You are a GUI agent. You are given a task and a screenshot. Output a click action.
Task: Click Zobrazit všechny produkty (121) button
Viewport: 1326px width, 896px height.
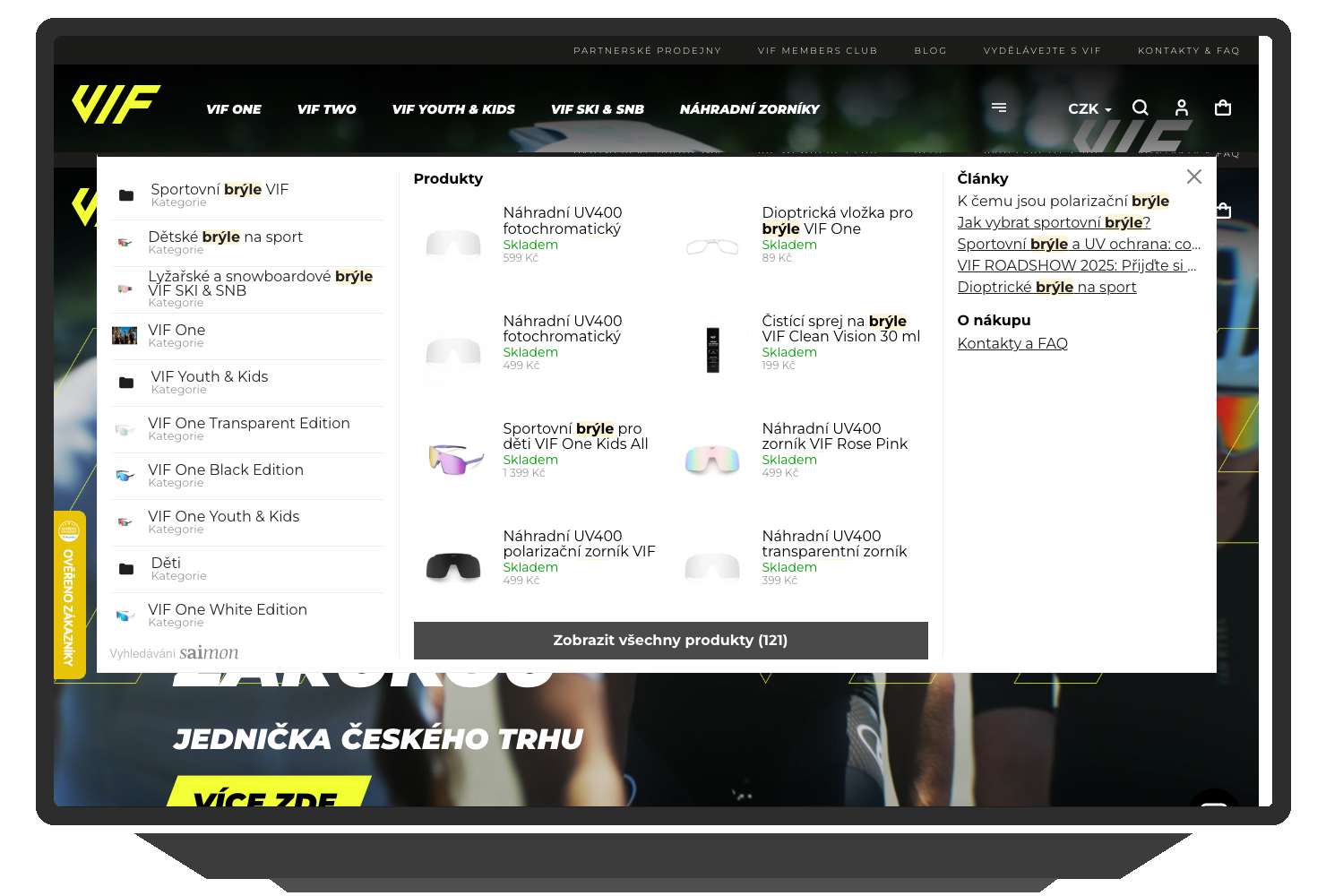click(x=670, y=640)
